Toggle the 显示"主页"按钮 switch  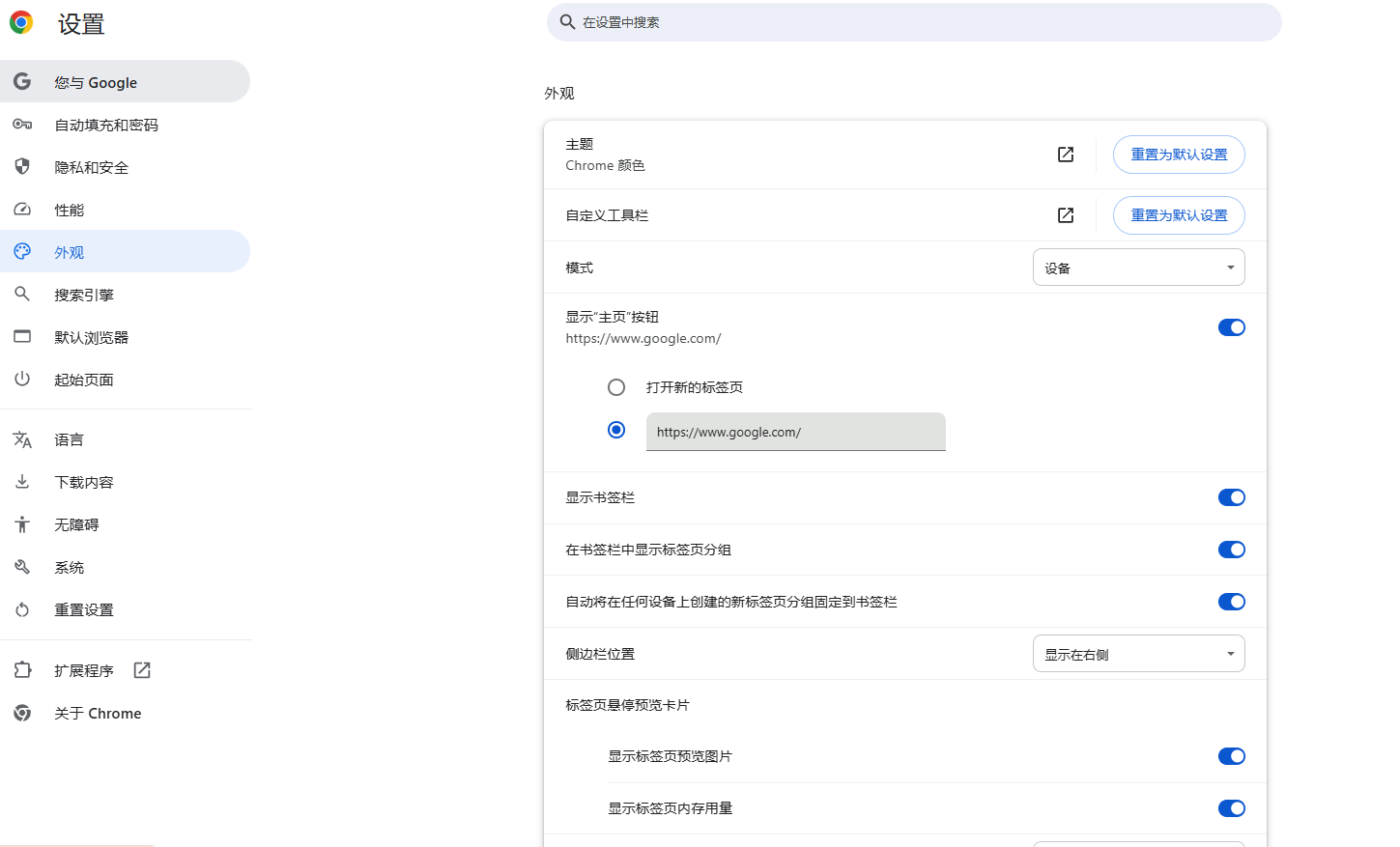click(1232, 327)
